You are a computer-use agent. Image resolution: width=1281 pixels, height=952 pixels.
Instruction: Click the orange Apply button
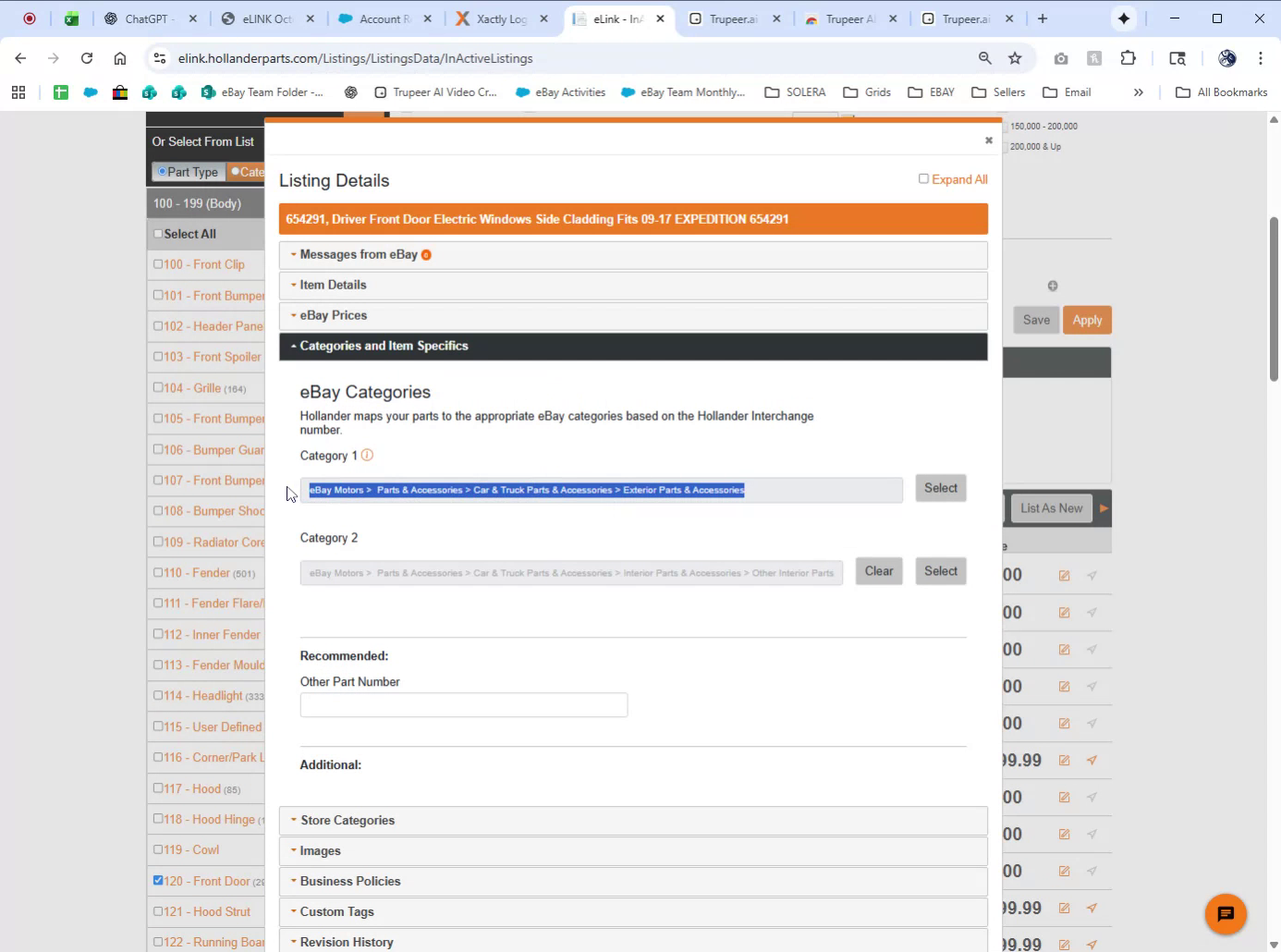pyautogui.click(x=1087, y=320)
